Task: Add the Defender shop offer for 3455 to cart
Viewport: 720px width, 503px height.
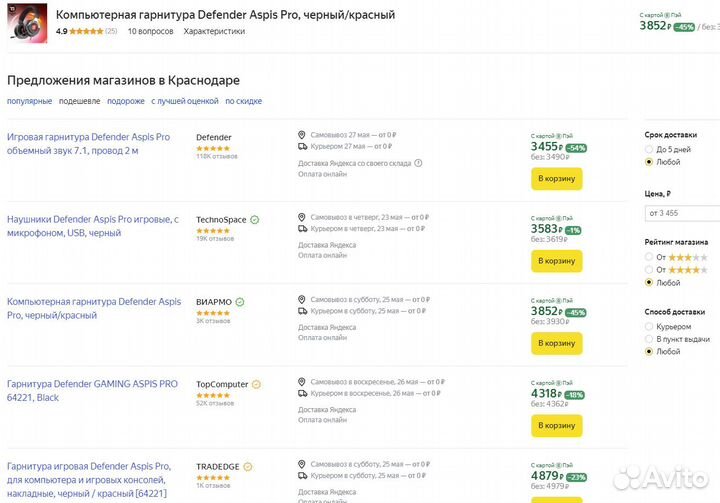Action: pos(557,179)
